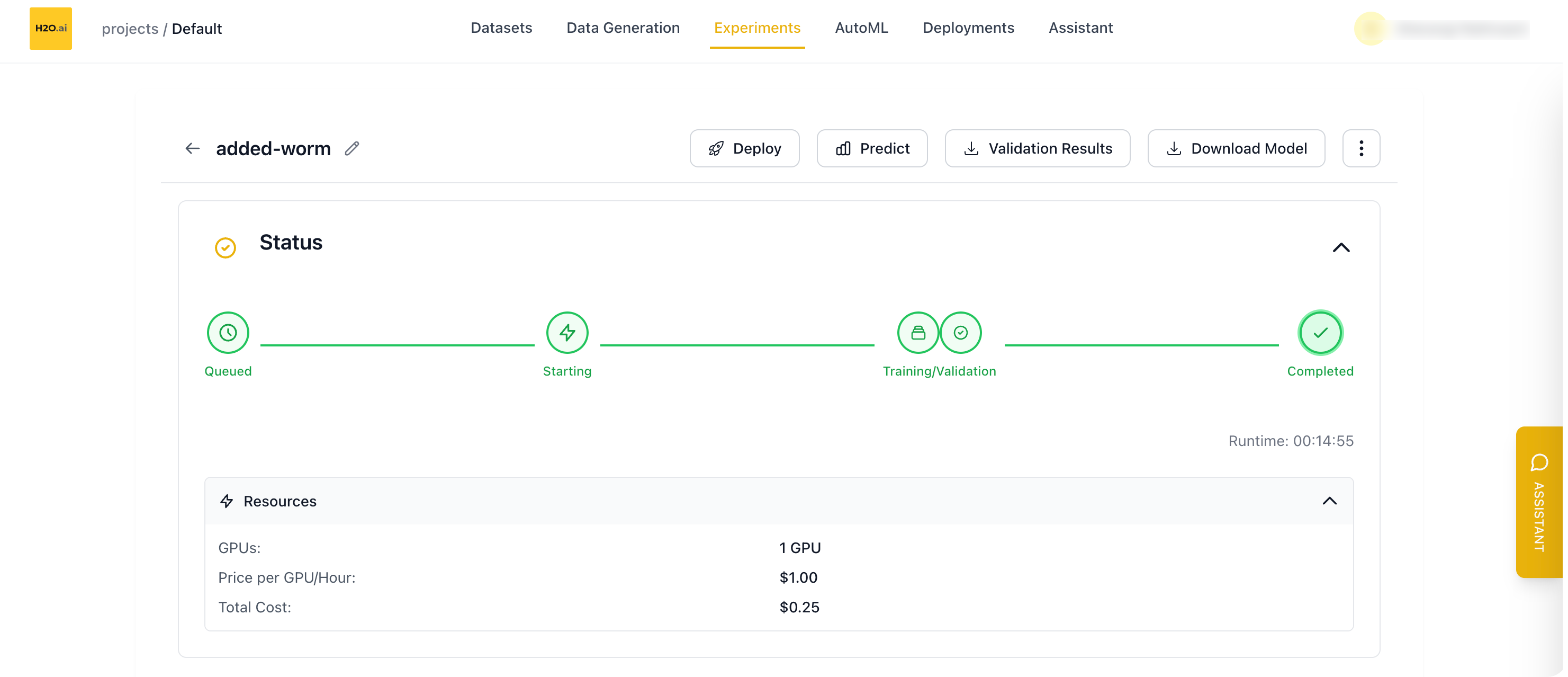
Task: Click the Resources header label
Action: (280, 502)
